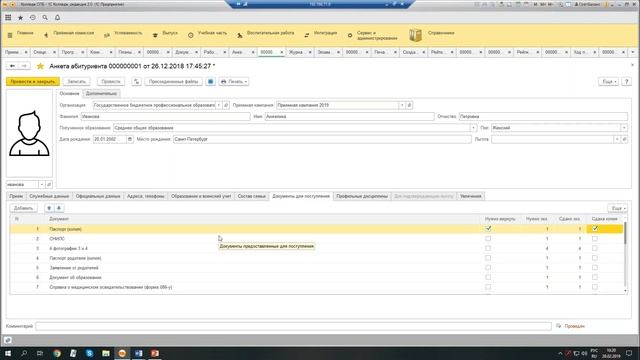Click the search magnifier icon
Screen dimensions: 640x360
tap(45, 18)
